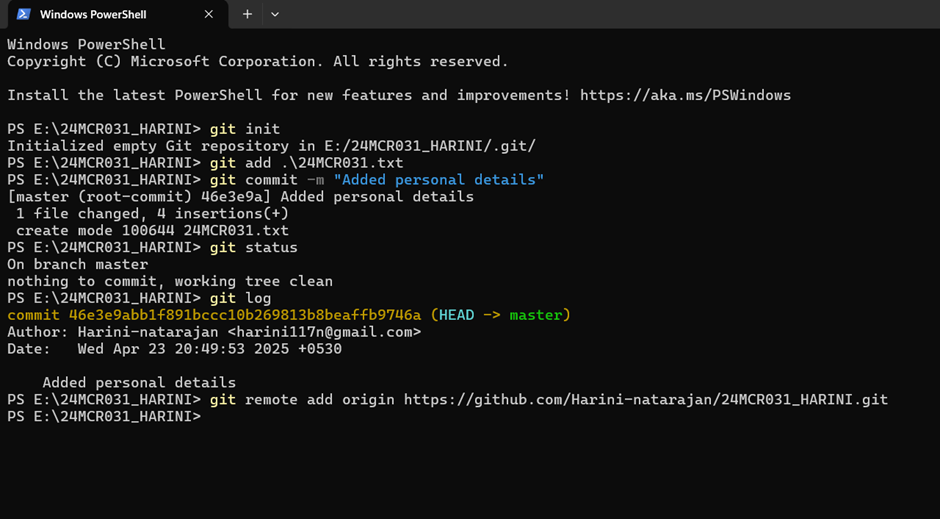Click '[master (root-commit) 46e3e9a]' output line
940x519 pixels.
pyautogui.click(x=240, y=197)
